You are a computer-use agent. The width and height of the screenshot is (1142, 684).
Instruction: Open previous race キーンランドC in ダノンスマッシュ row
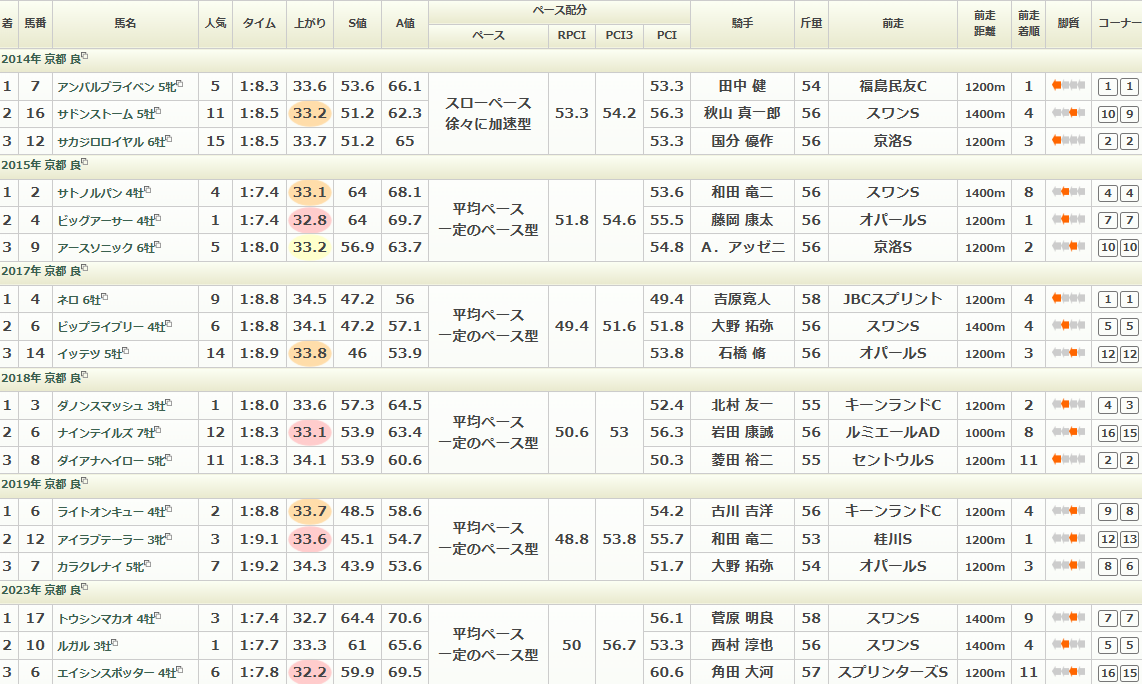click(893, 405)
